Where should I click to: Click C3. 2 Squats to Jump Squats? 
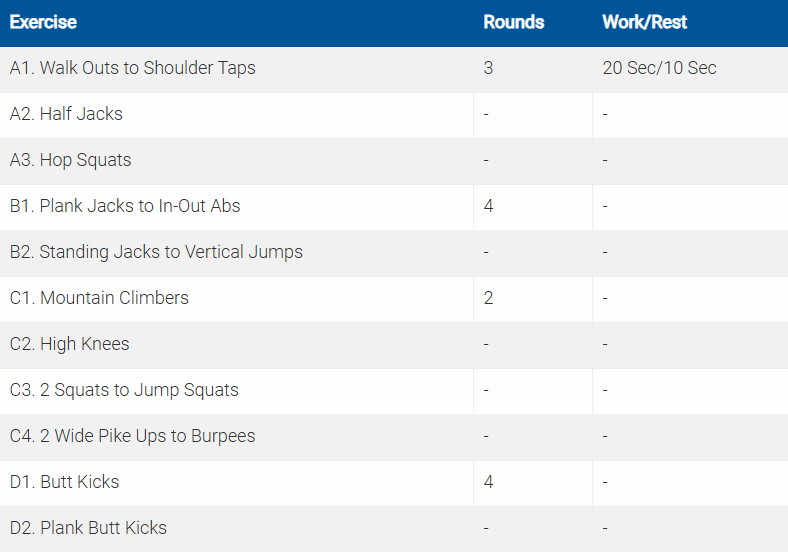[124, 390]
